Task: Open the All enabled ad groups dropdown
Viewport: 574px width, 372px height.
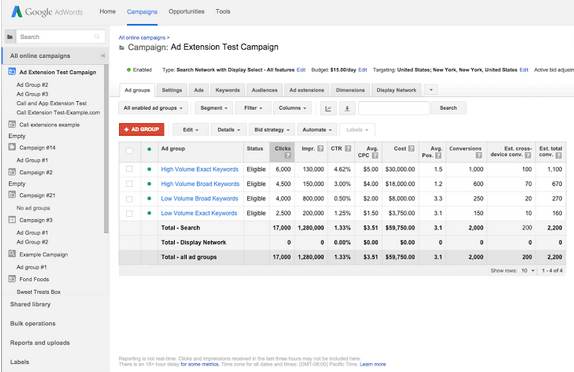Action: click(x=153, y=108)
